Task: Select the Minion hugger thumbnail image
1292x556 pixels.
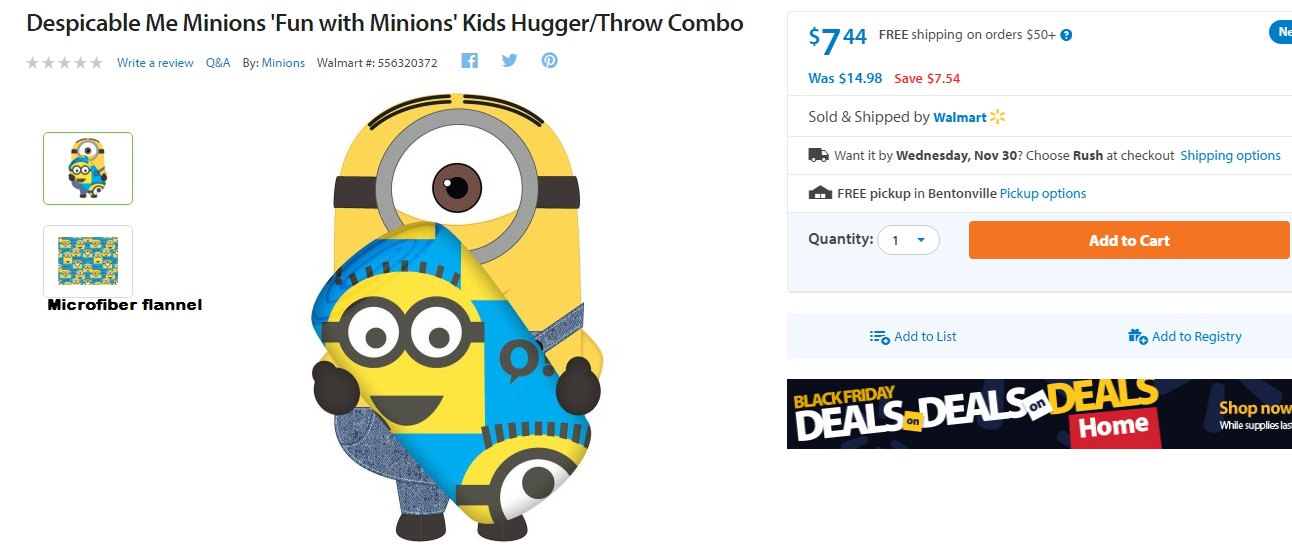Action: point(88,168)
